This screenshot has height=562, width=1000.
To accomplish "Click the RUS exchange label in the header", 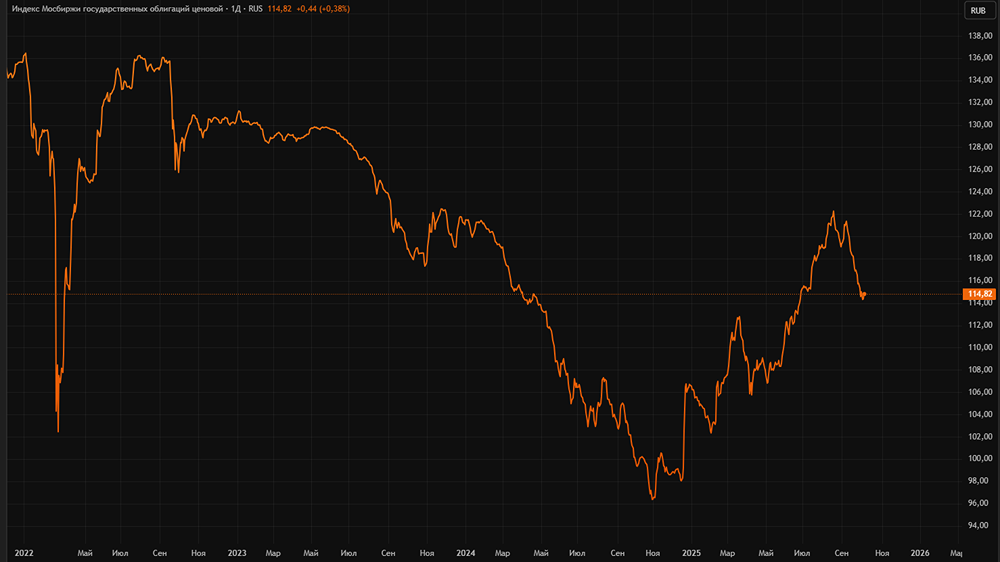I will pos(255,9).
